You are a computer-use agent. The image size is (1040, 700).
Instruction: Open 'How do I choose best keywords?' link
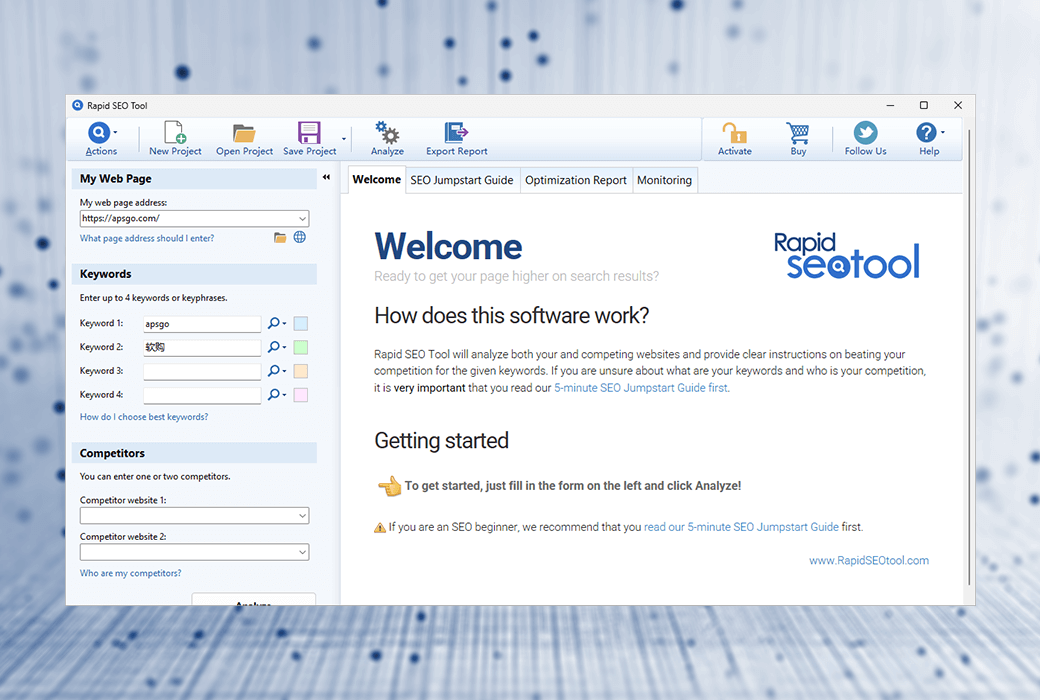(x=144, y=417)
